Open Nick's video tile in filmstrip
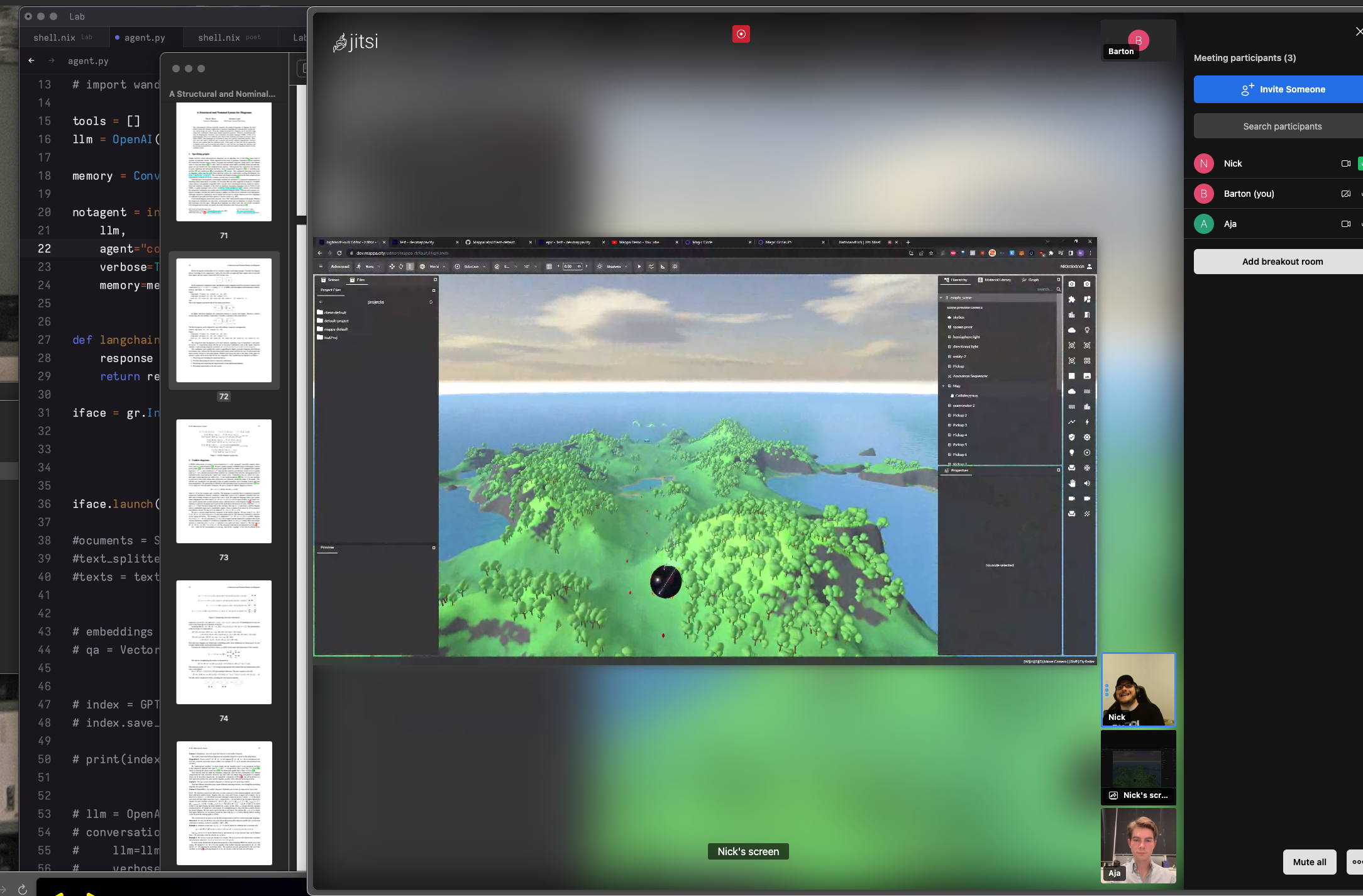Screen dimensions: 1363x896 coord(1138,689)
